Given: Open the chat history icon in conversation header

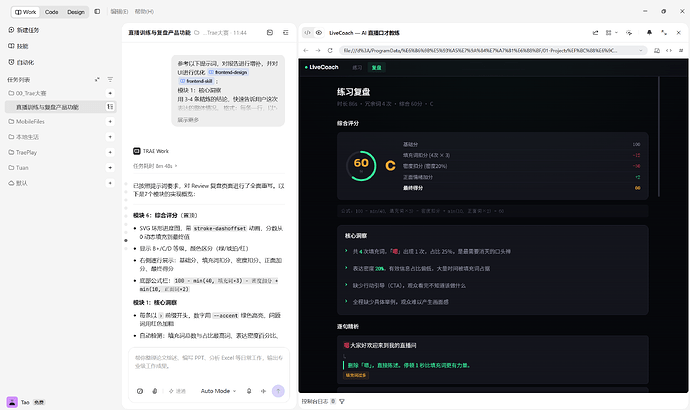Looking at the screenshot, I should (x=270, y=33).
